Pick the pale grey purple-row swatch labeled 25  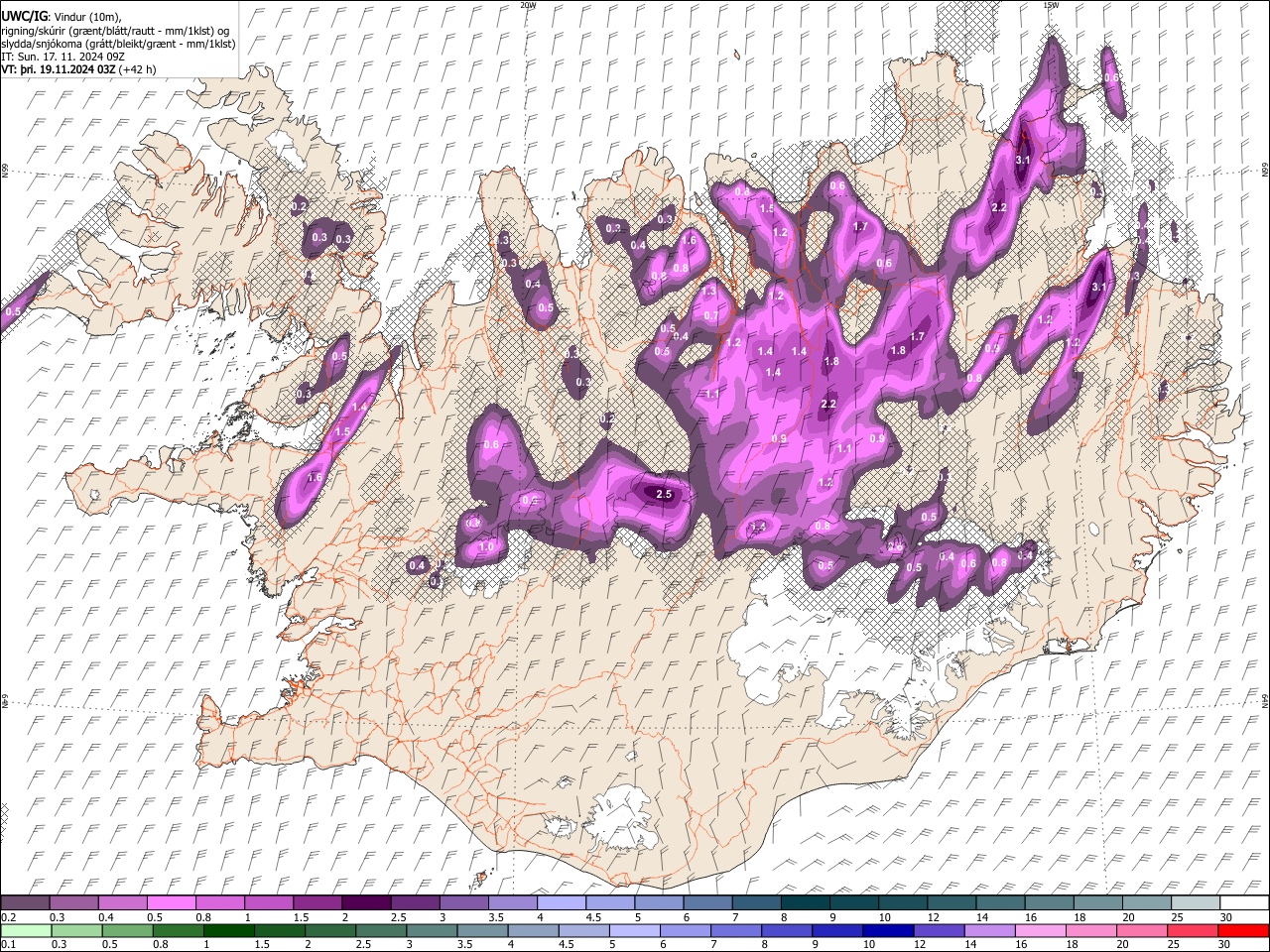tap(1196, 902)
